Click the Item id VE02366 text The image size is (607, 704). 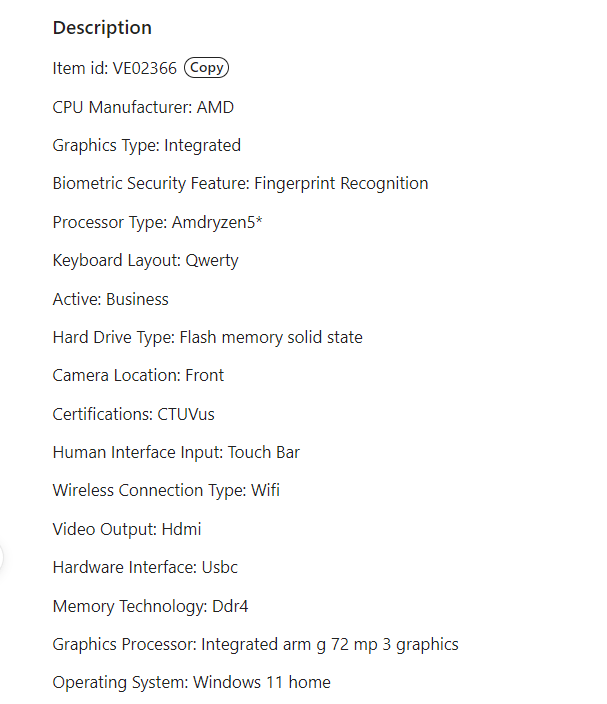(x=114, y=68)
